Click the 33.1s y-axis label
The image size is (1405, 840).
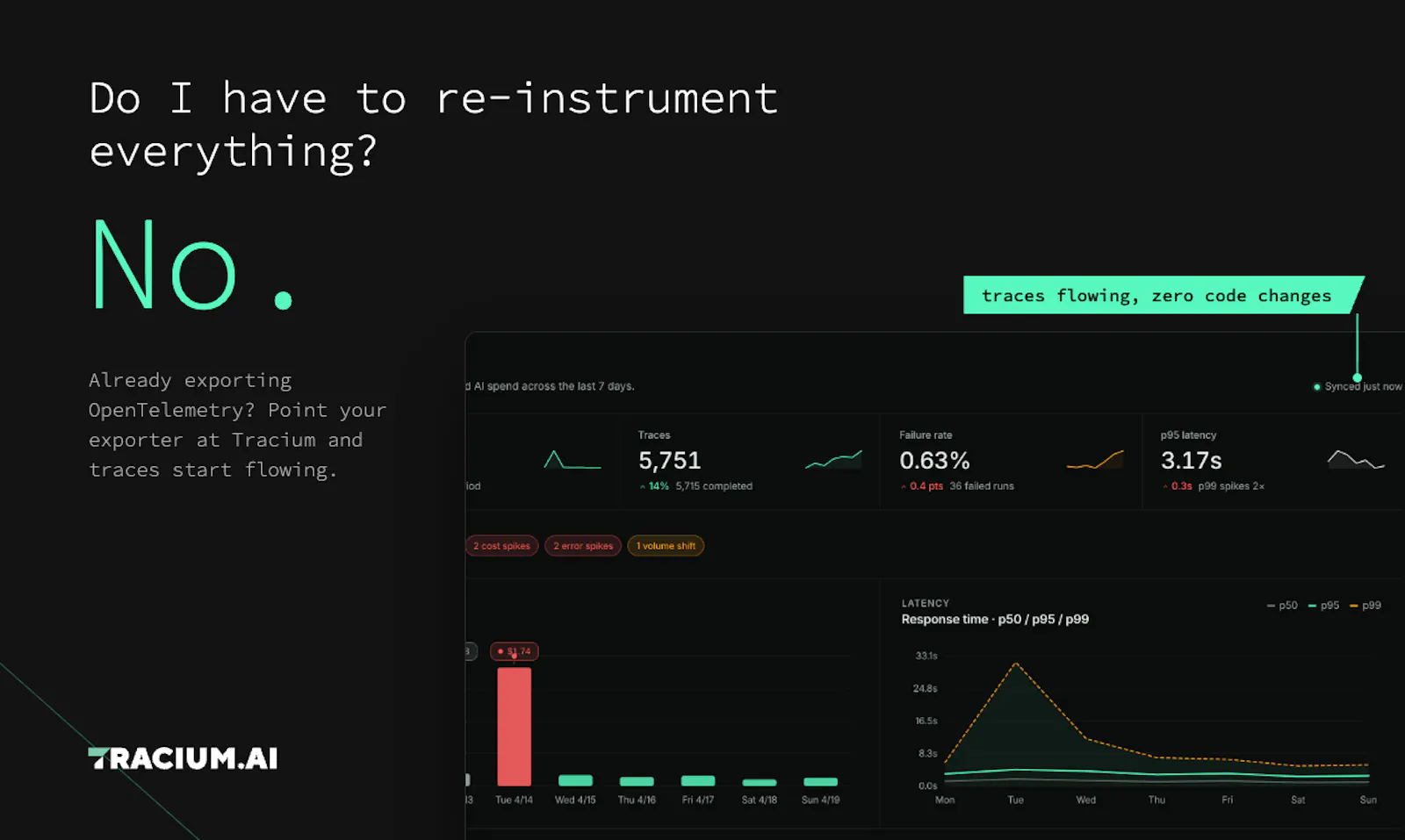coord(926,656)
